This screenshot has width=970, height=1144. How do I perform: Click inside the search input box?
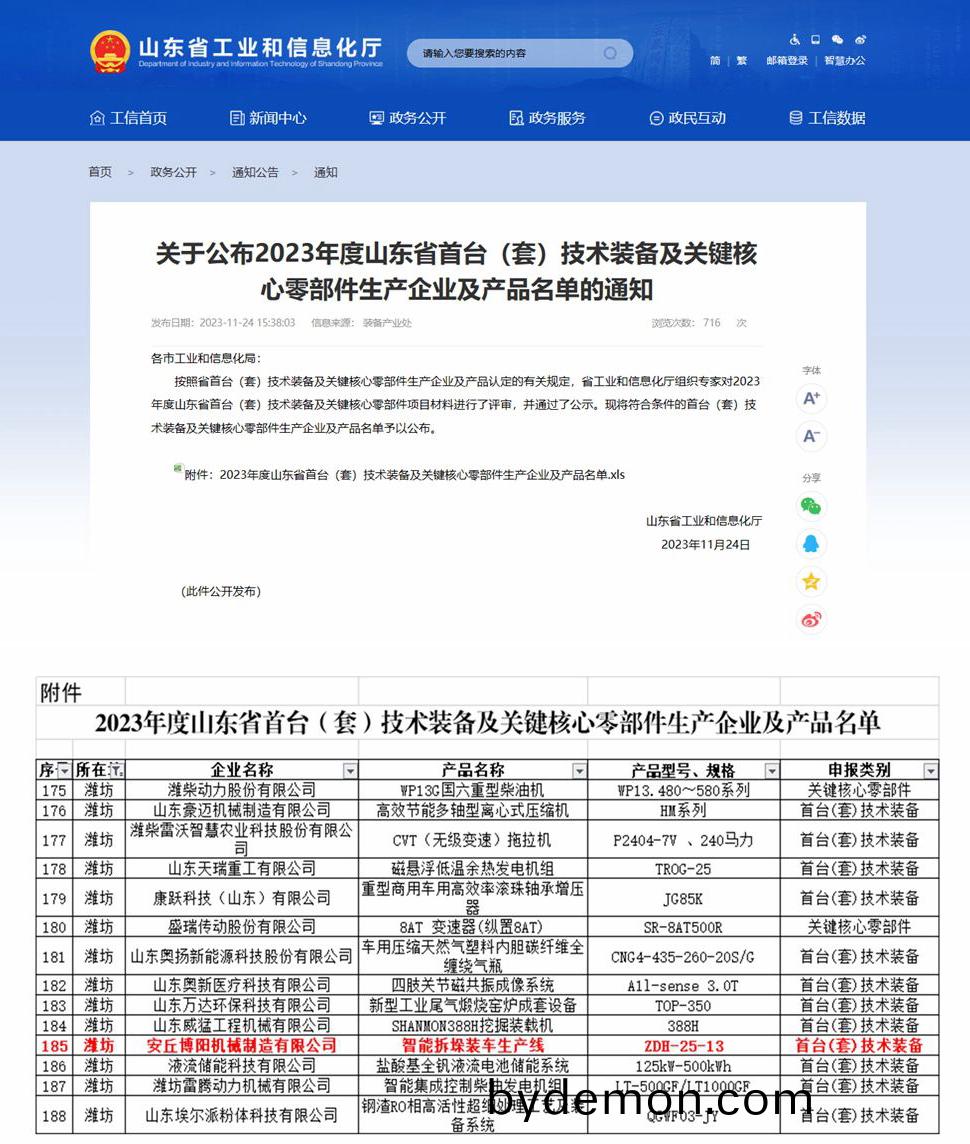pyautogui.click(x=500, y=52)
